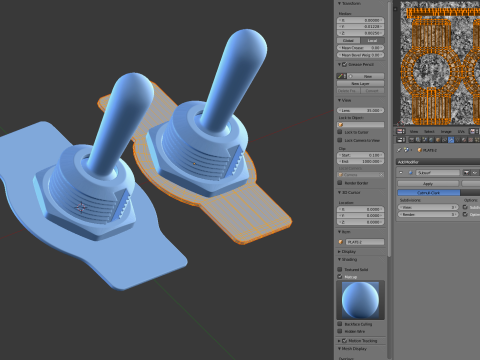The width and height of the screenshot is (480, 360).
Task: Click the Mean Crease slider field
Action: tap(360, 48)
